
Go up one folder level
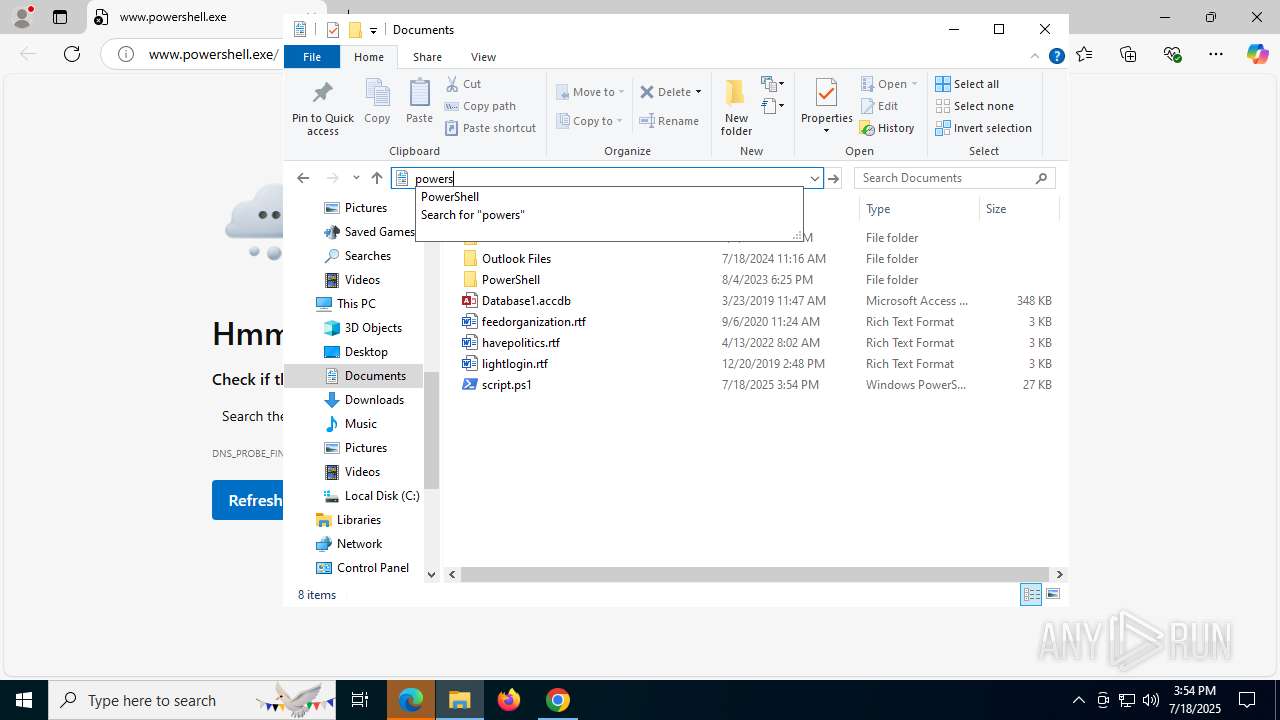(377, 178)
